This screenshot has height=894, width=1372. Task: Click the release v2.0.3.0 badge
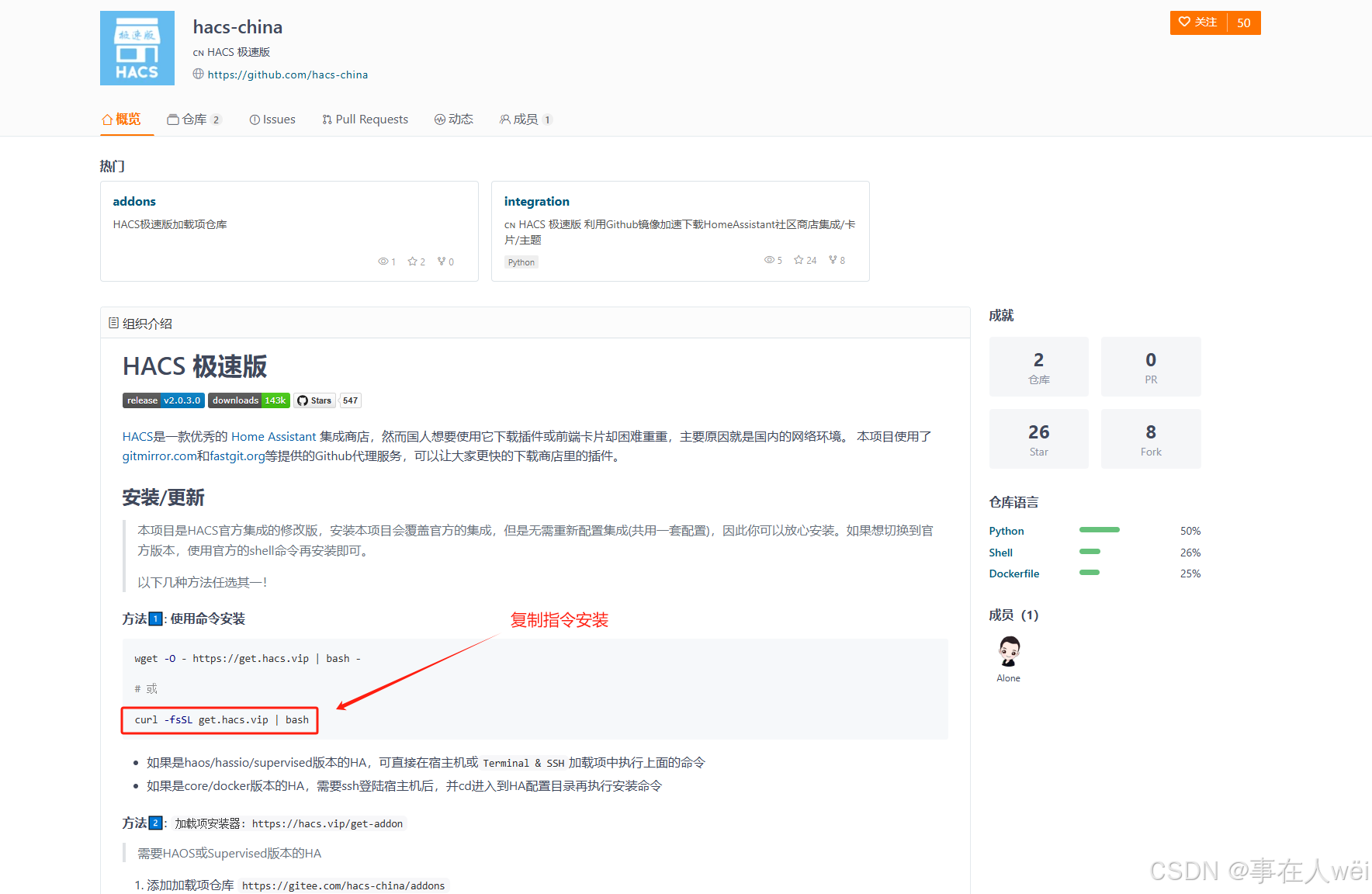pyautogui.click(x=164, y=400)
